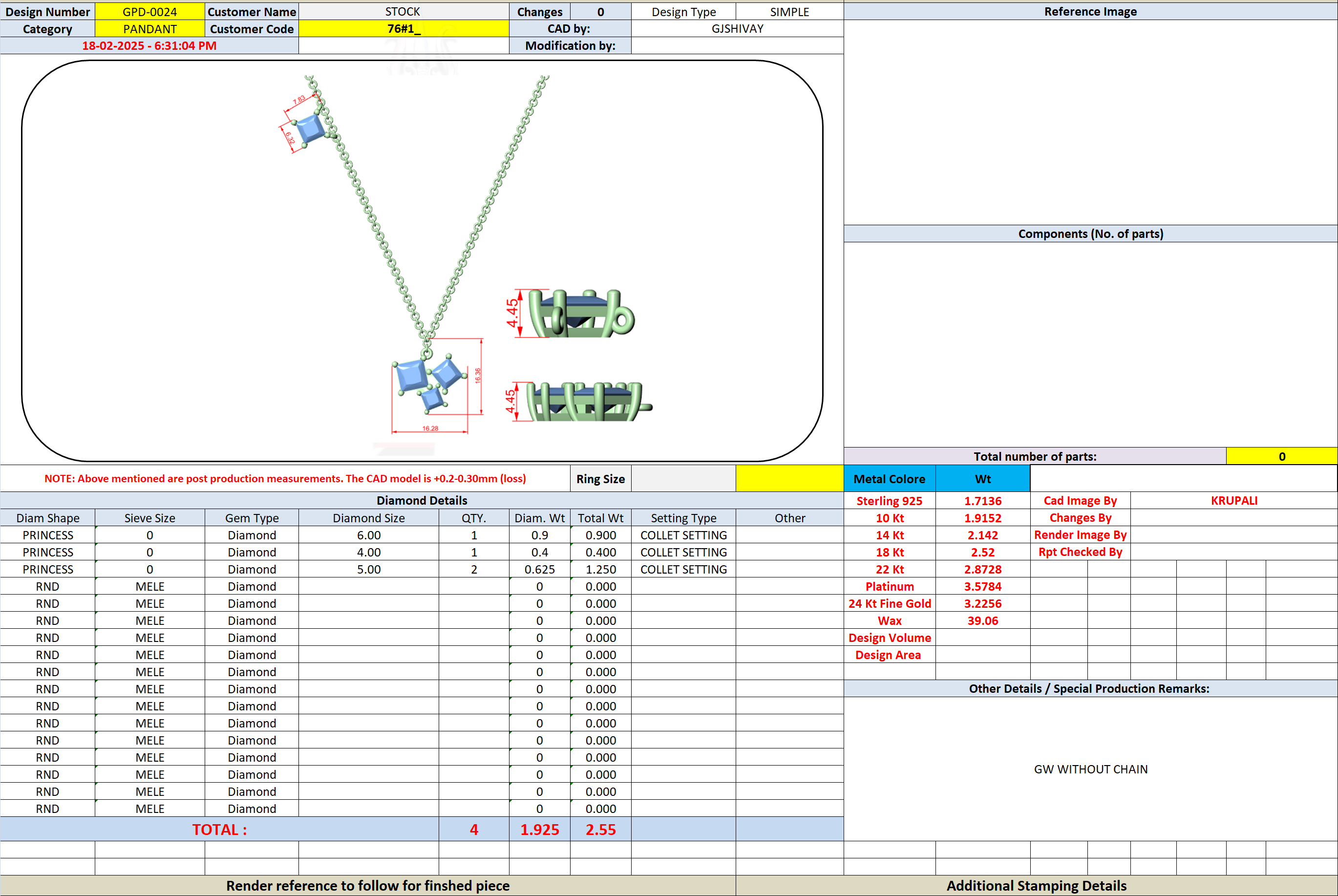Click COLLET SETTING in the 6.00 row
This screenshot has height=896, width=1338.
(683, 535)
